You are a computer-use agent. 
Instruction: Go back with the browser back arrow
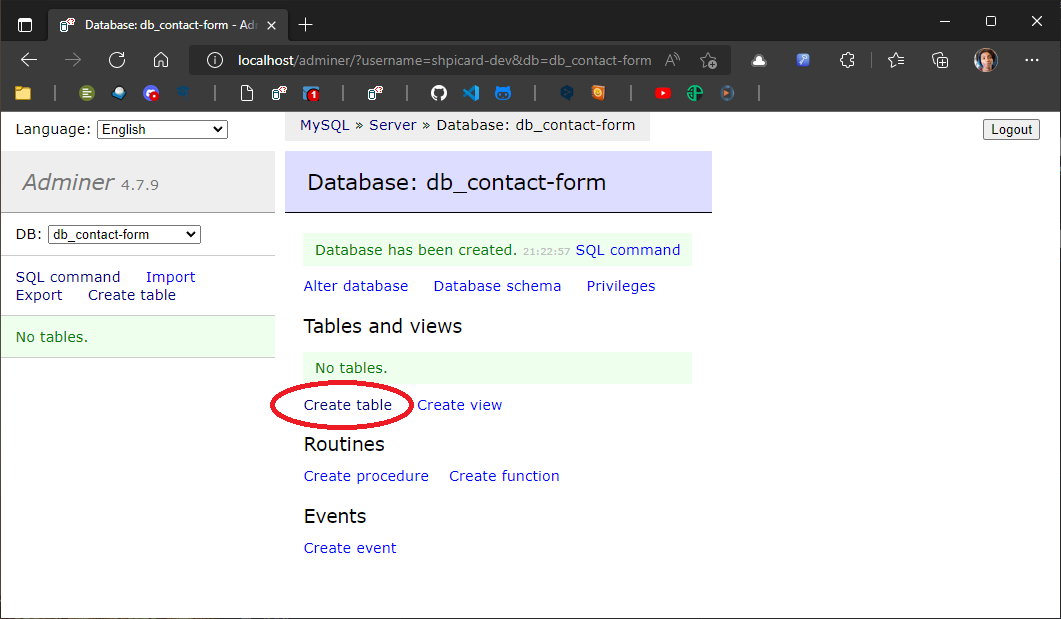click(28, 60)
